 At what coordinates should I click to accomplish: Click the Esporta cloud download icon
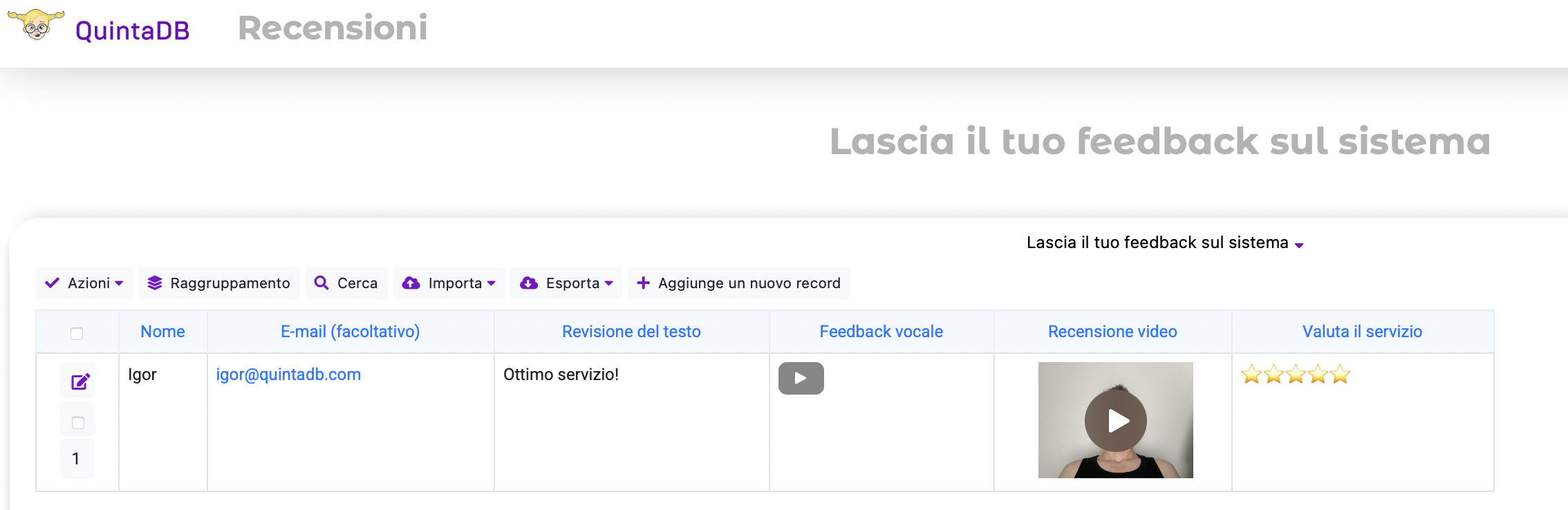pyautogui.click(x=529, y=283)
